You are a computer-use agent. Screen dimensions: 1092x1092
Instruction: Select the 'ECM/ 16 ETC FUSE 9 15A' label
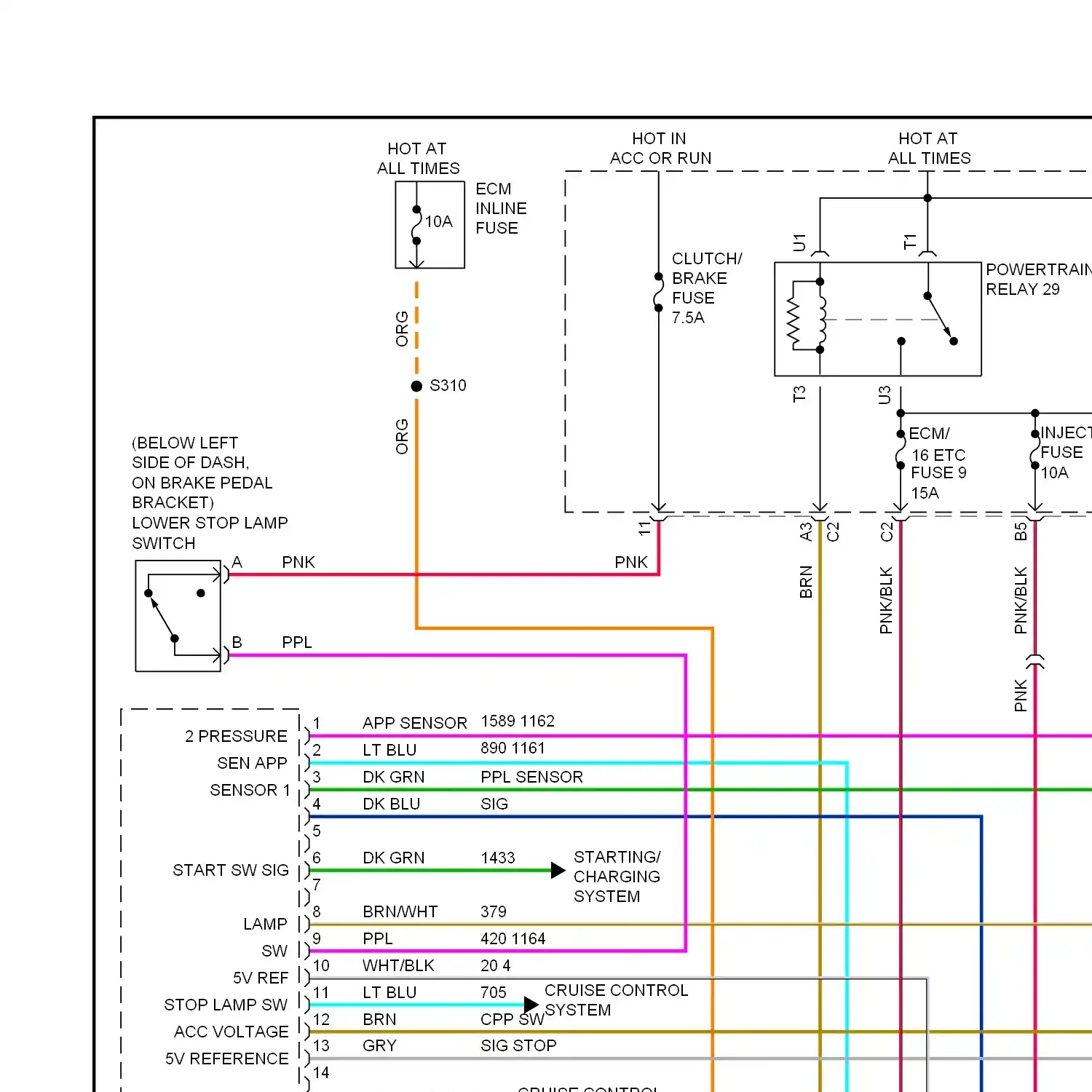(938, 463)
